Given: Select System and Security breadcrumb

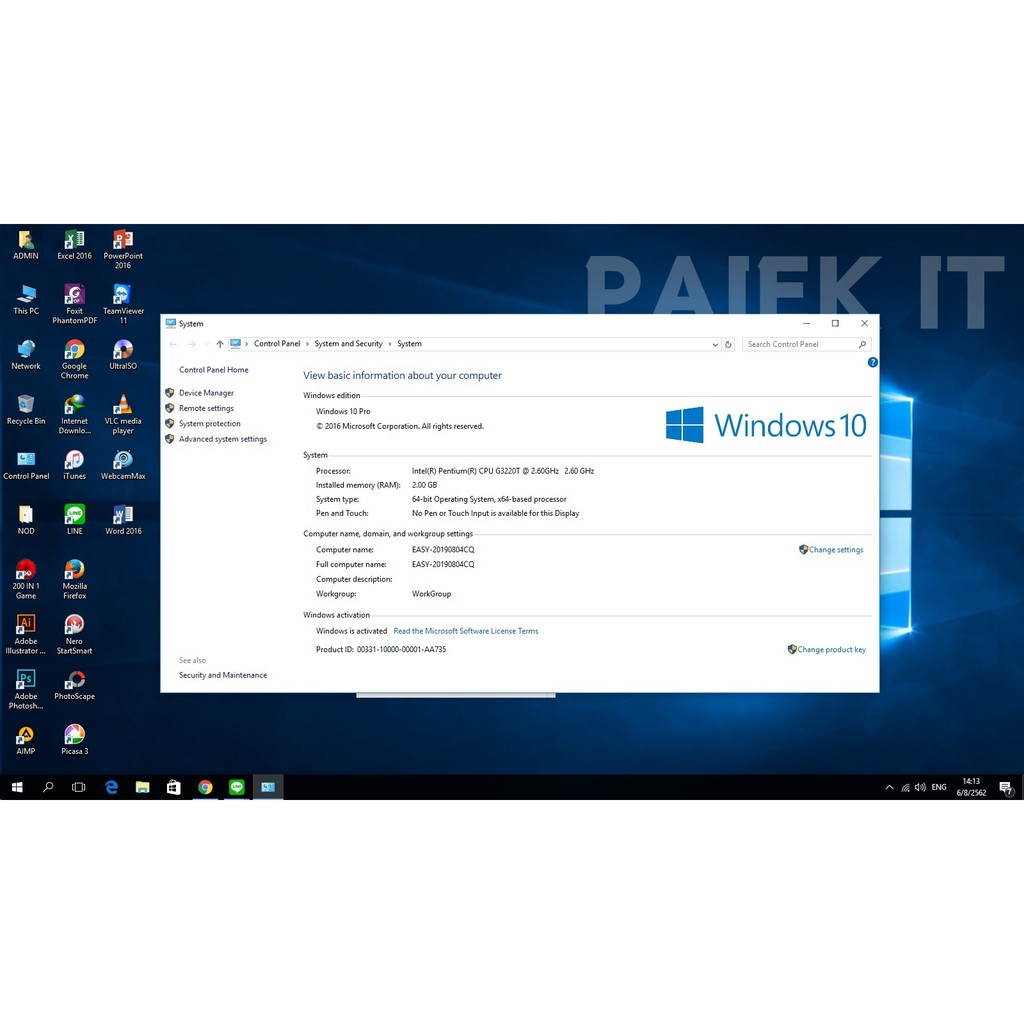Looking at the screenshot, I should 348,344.
